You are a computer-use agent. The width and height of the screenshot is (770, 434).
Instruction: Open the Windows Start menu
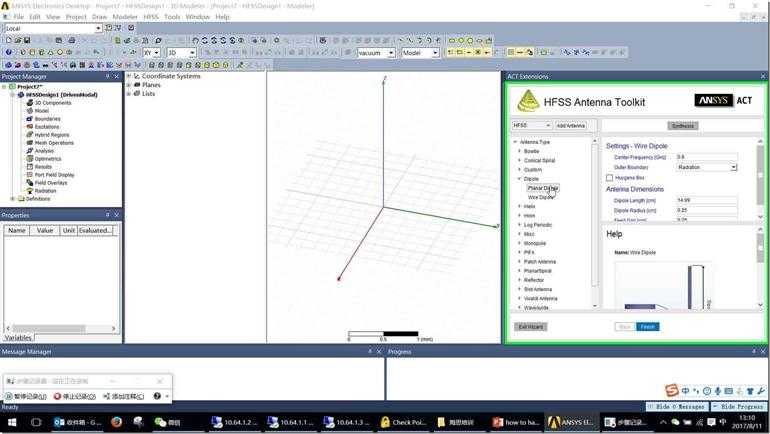(12, 422)
